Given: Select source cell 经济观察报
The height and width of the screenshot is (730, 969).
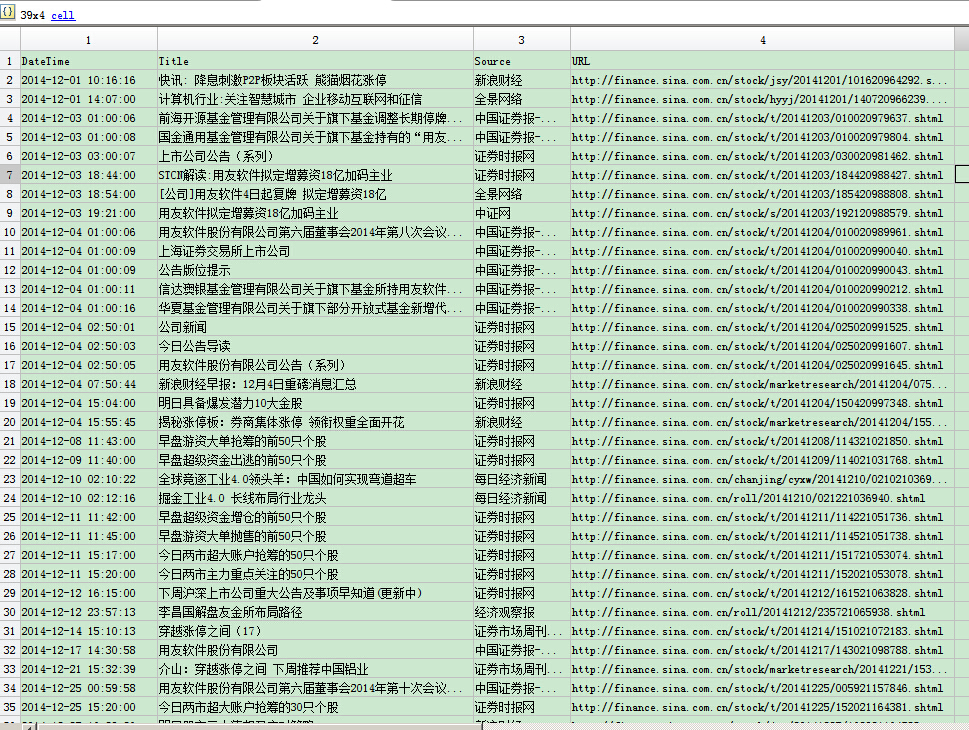Looking at the screenshot, I should tap(522, 613).
